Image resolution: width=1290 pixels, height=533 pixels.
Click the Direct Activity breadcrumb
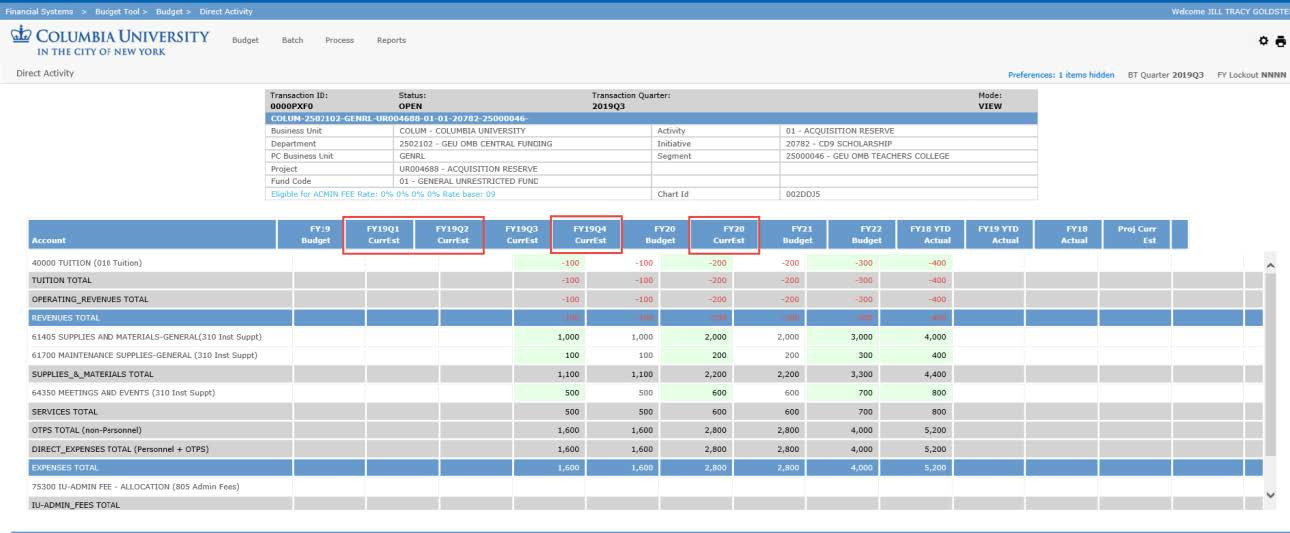[x=226, y=11]
